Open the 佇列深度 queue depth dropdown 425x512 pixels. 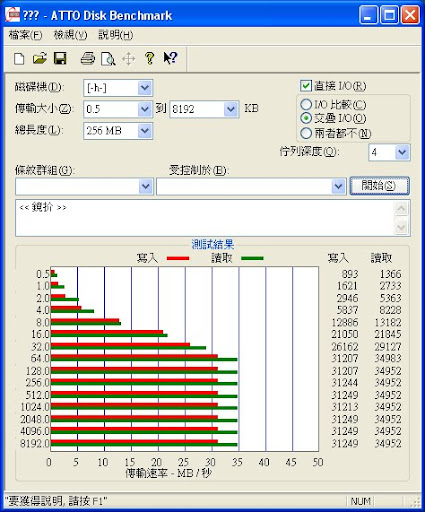tap(402, 152)
